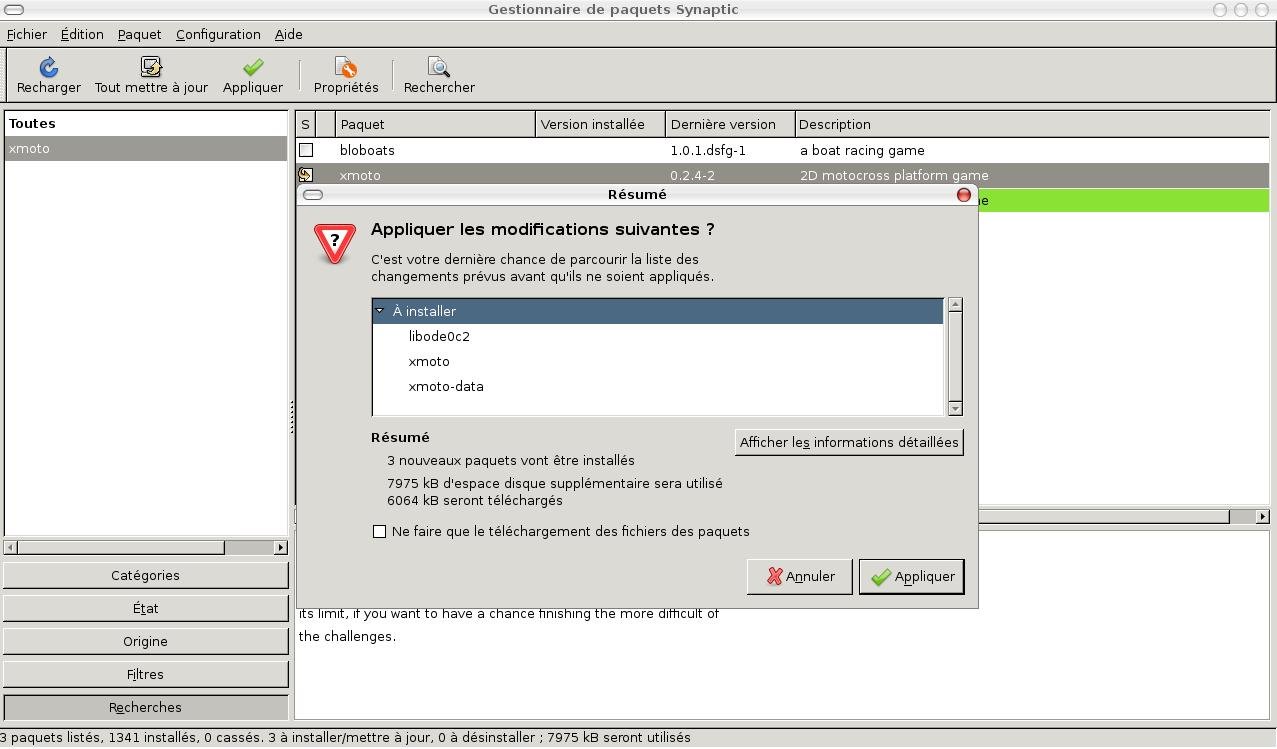Image resolution: width=1277 pixels, height=749 pixels.
Task: Open the Résumé dialog window menu button
Action: [313, 195]
